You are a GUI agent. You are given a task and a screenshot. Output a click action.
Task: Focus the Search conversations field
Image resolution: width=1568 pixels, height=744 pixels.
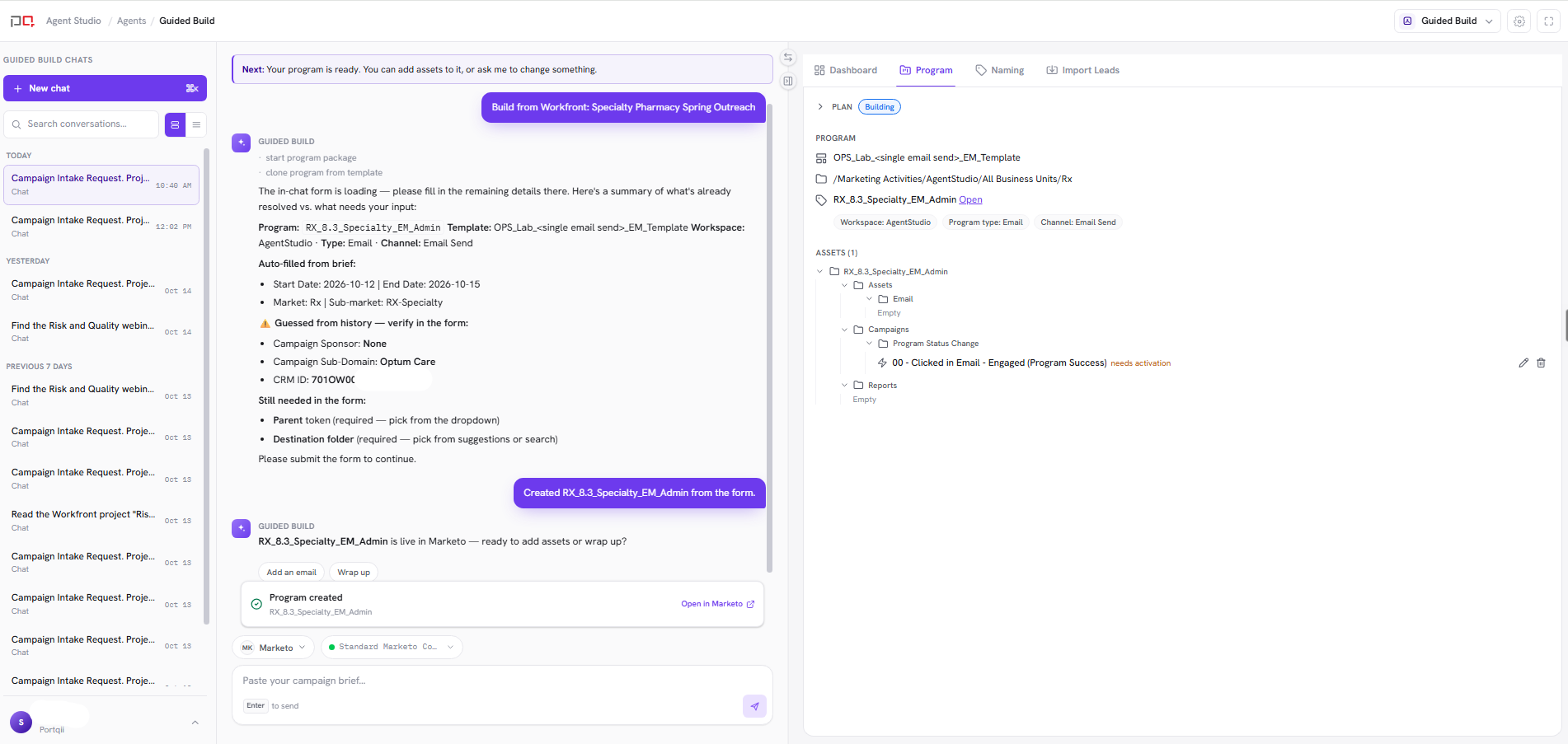[x=81, y=124]
